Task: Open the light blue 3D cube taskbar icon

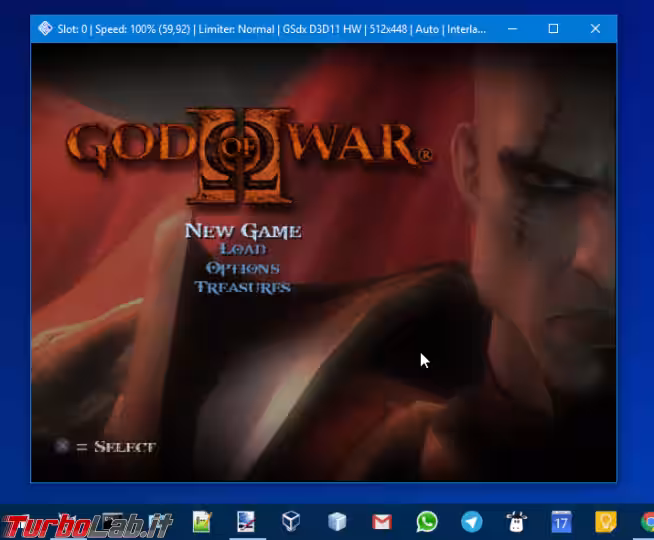Action: click(x=337, y=522)
